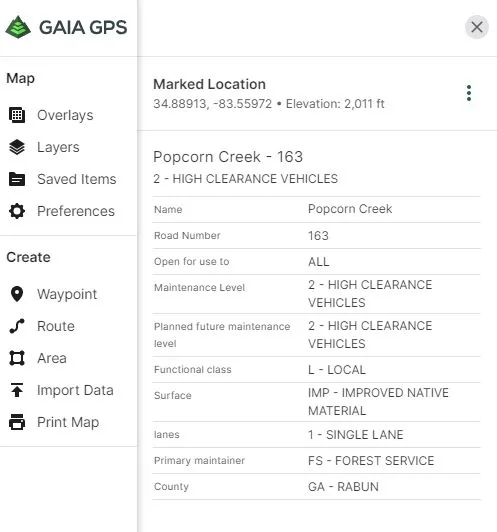Close the Marked Location panel
The height and width of the screenshot is (532, 497).
tap(477, 27)
